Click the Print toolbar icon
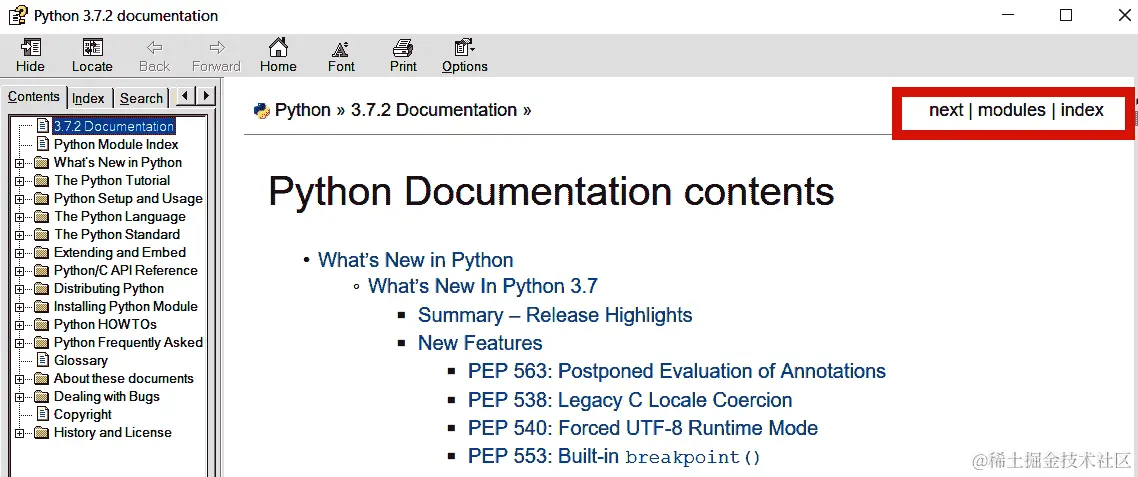This screenshot has height=477, width=1138. coord(403,48)
